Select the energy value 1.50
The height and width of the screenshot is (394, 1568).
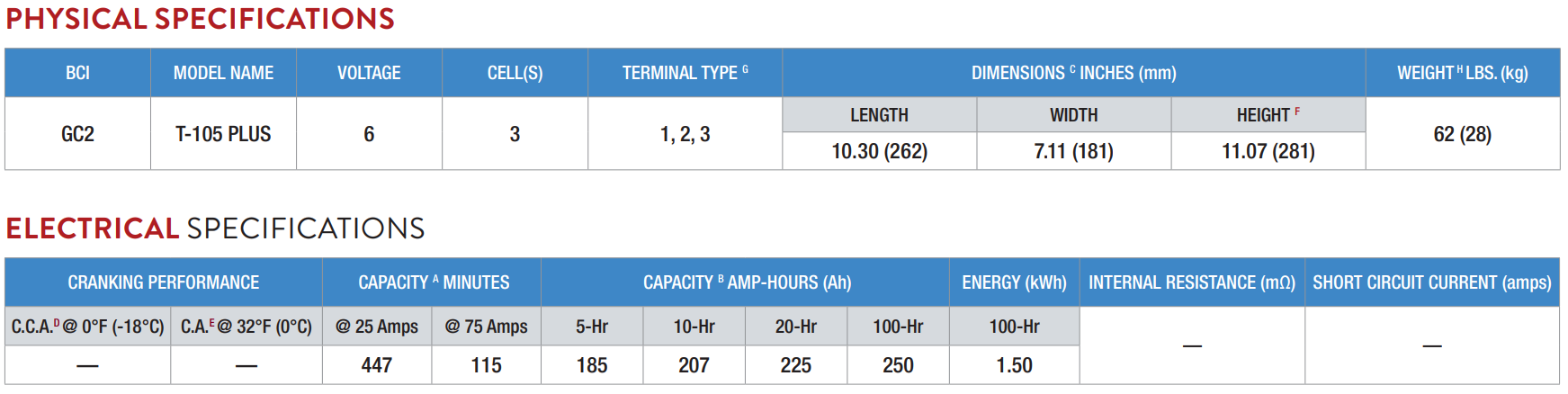coord(1014,365)
